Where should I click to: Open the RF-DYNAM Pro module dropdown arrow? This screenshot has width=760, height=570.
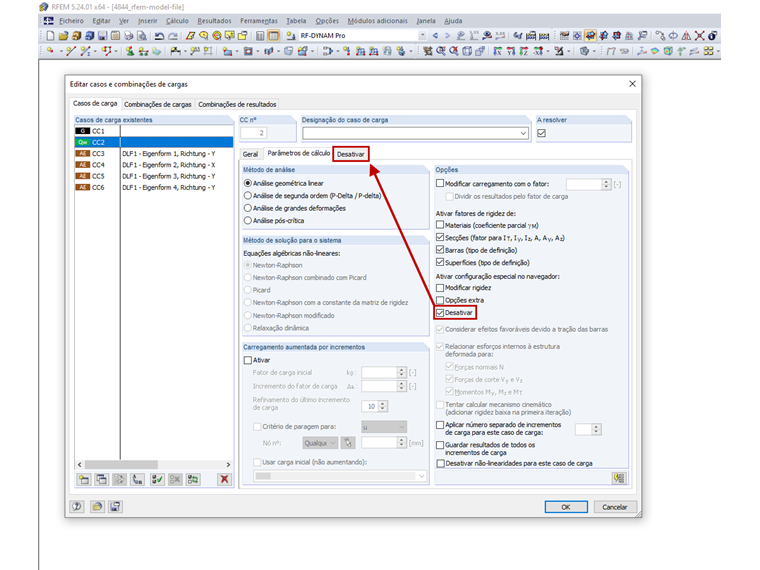click(423, 35)
